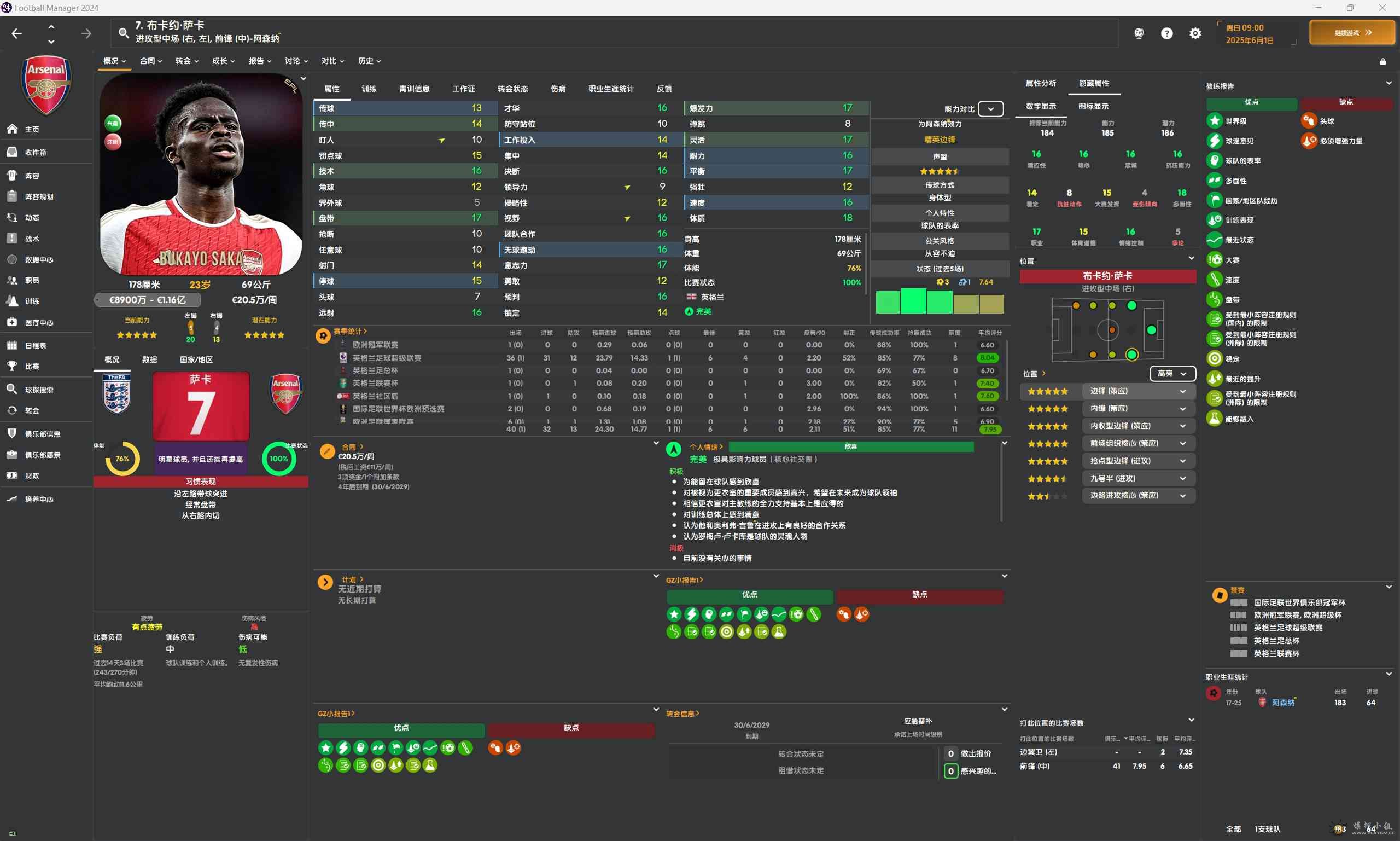Click the 前锋 (中) position row
This screenshot has height=841, width=1400.
(1107, 765)
